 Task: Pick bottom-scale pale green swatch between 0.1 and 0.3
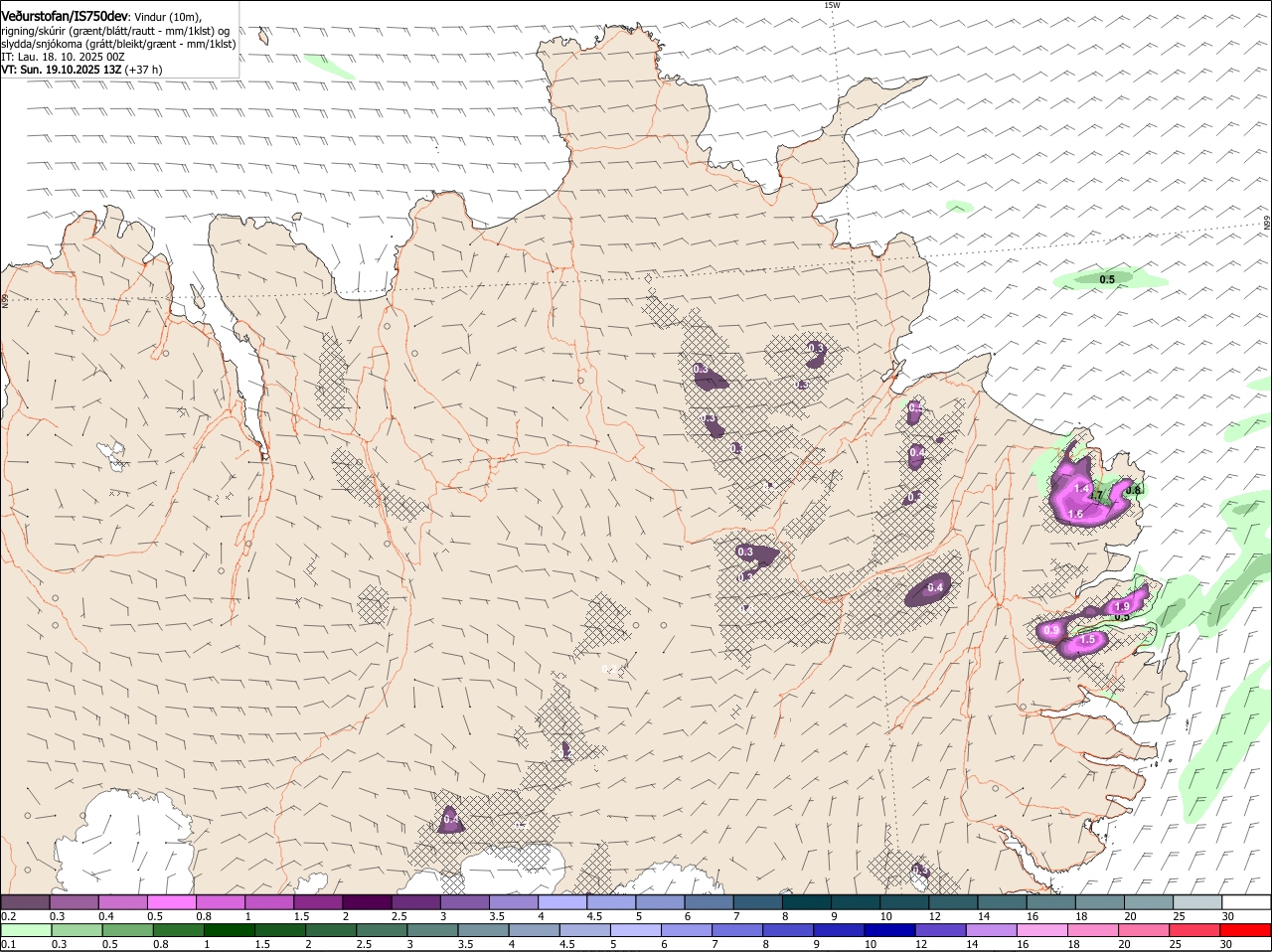pos(26,929)
